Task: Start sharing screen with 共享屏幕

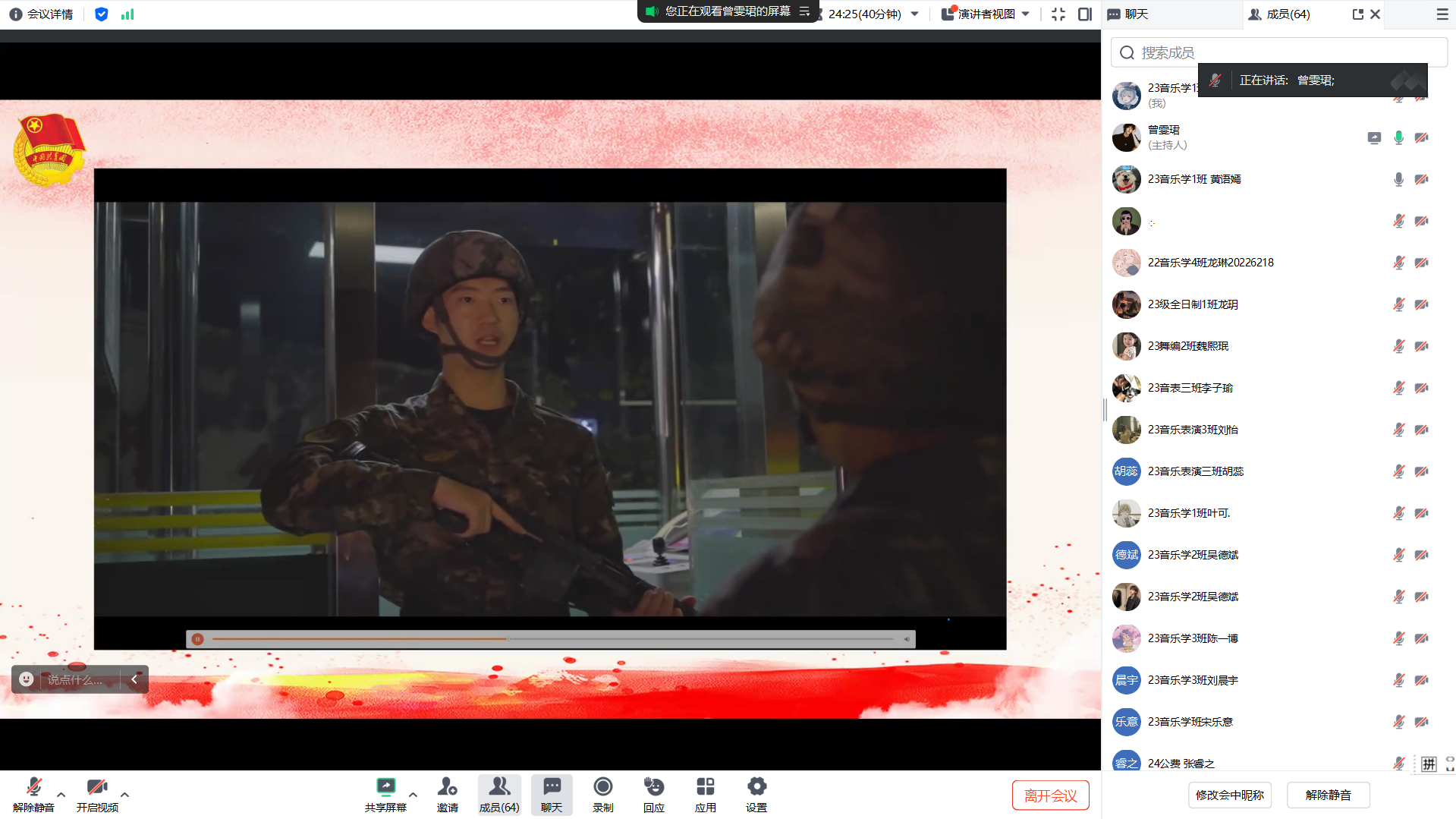Action: tap(385, 795)
